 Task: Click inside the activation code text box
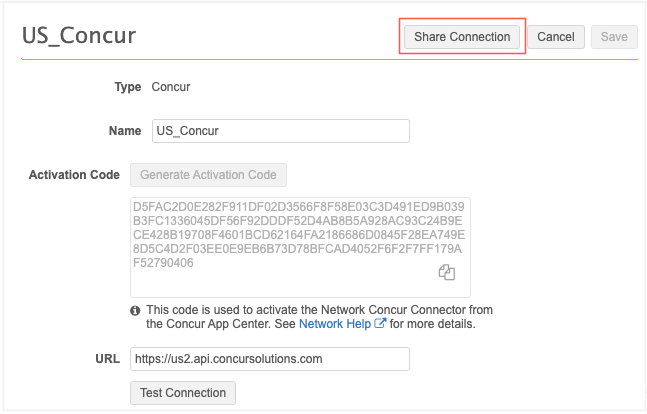tap(300, 245)
